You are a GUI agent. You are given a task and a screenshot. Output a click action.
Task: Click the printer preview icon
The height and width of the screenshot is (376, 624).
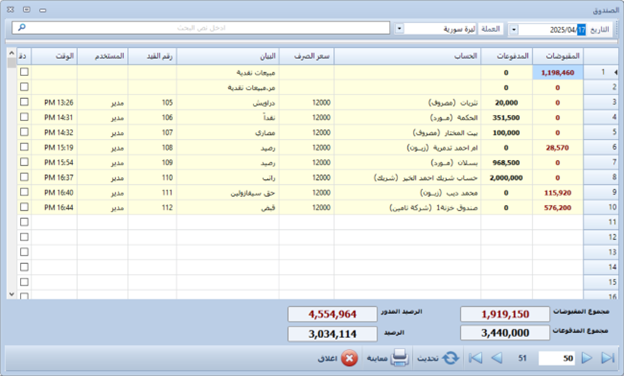(400, 358)
